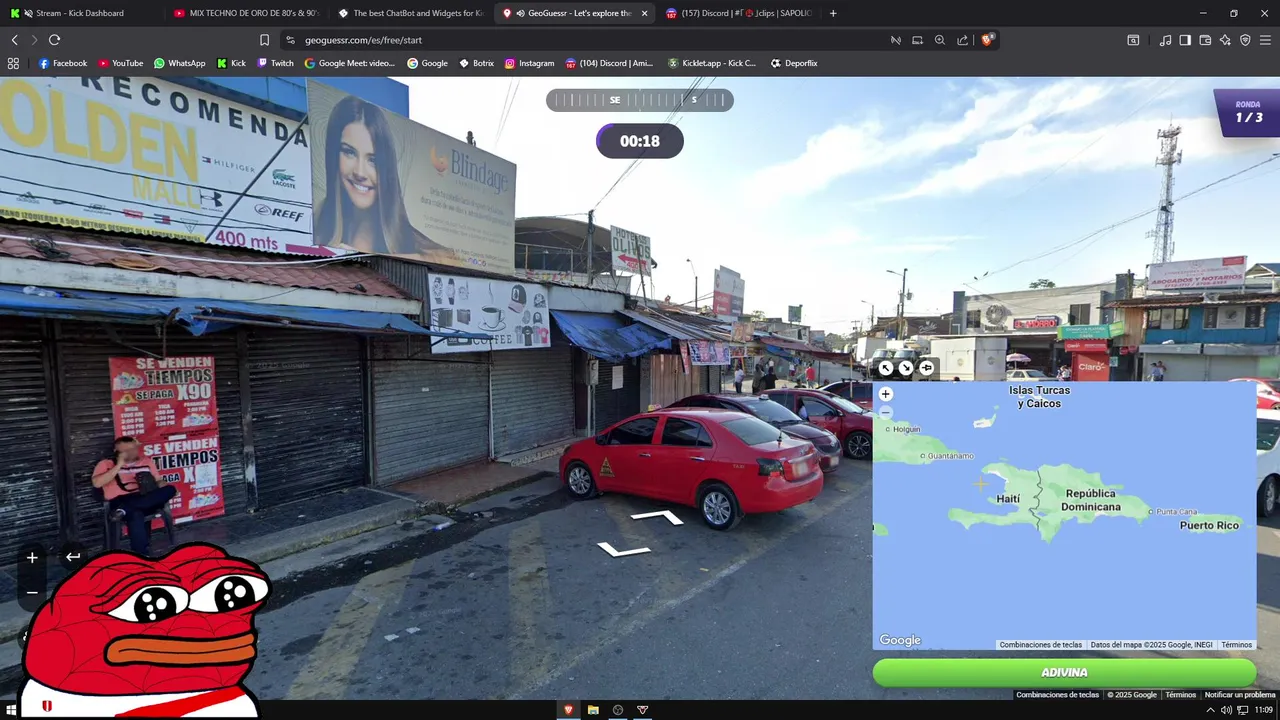Click the cast/install screen icon in the address bar
The image size is (1280, 720).
click(917, 40)
